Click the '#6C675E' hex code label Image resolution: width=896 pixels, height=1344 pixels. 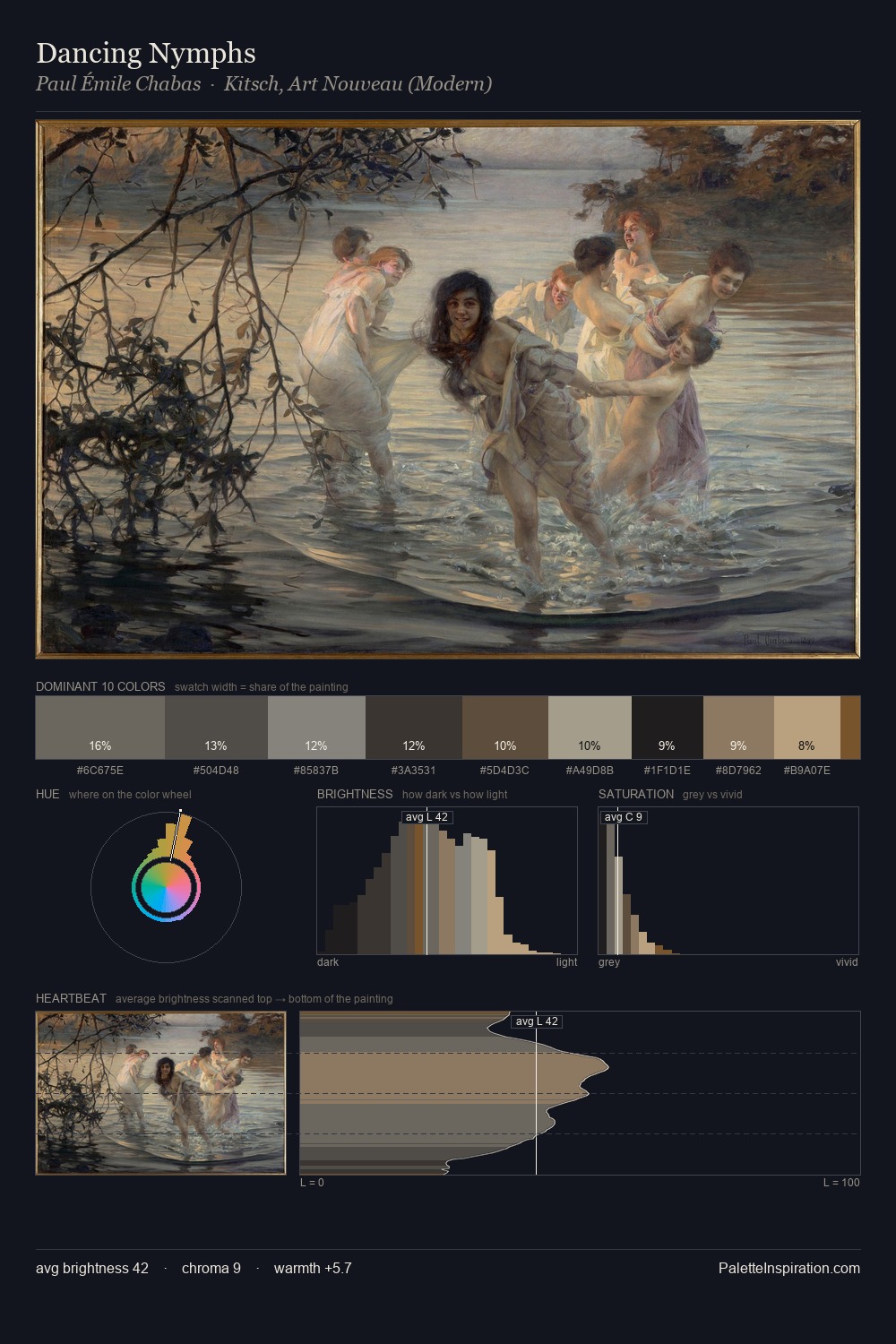coord(100,771)
